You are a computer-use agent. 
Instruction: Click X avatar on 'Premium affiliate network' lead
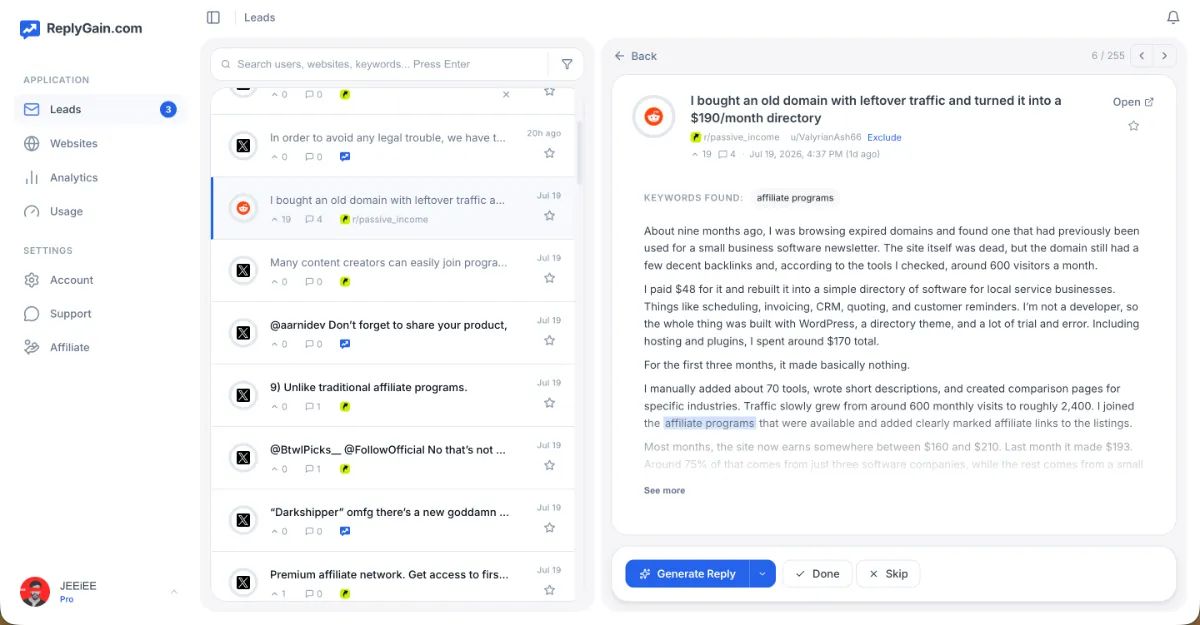point(243,582)
